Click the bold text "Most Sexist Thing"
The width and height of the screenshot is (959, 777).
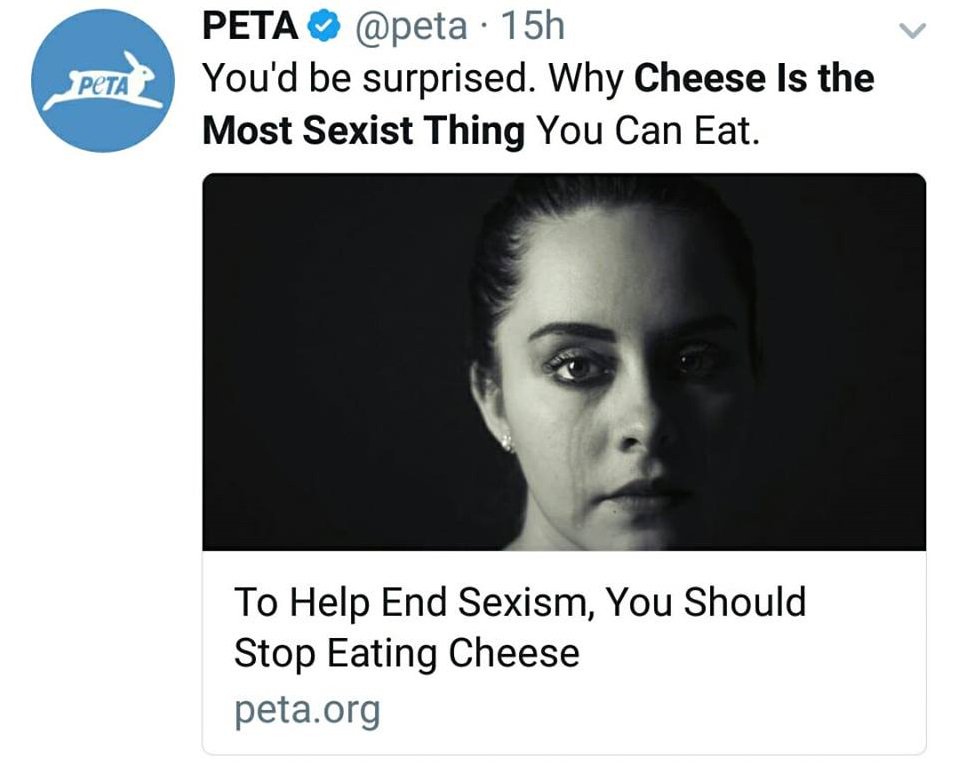pyautogui.click(x=364, y=130)
